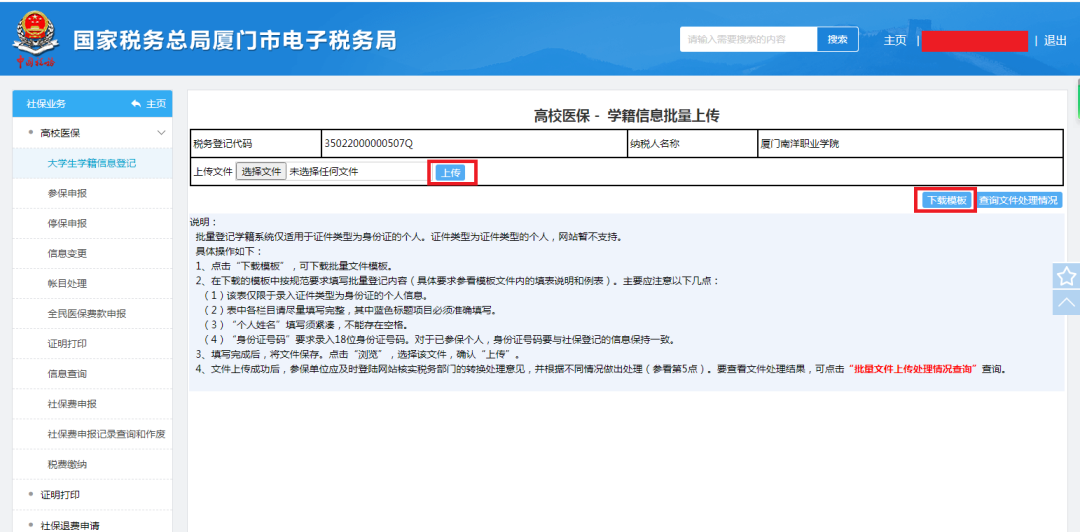Click the 选择文件 file chooser button
Viewport: 1080px width, 532px height.
[261, 172]
